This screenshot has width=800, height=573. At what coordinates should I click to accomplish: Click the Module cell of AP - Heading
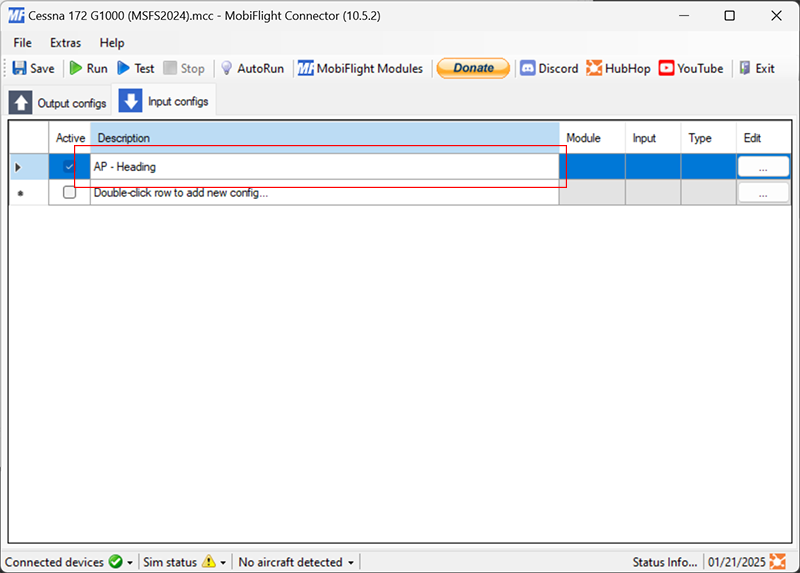tap(592, 166)
